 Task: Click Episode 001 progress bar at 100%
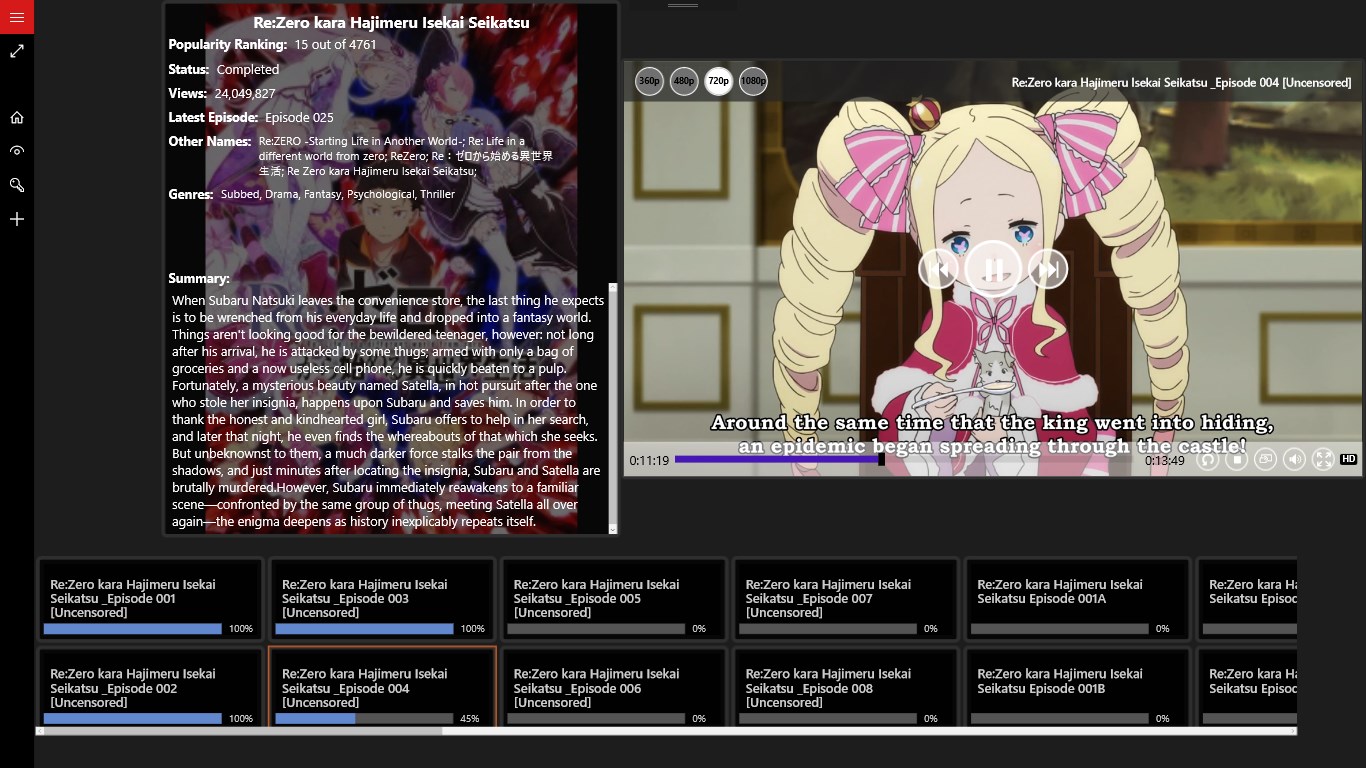click(132, 629)
